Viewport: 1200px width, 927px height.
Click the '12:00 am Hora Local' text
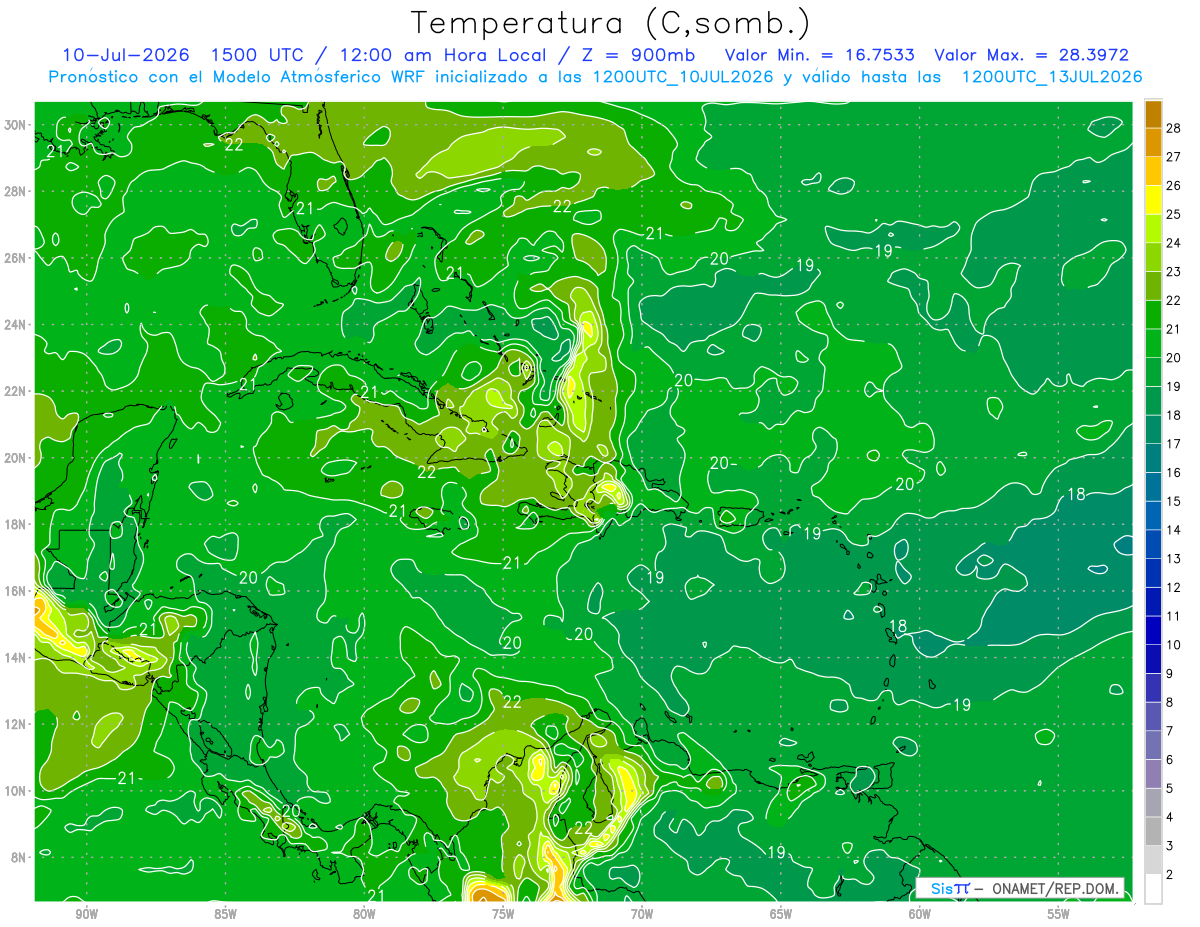coord(444,55)
